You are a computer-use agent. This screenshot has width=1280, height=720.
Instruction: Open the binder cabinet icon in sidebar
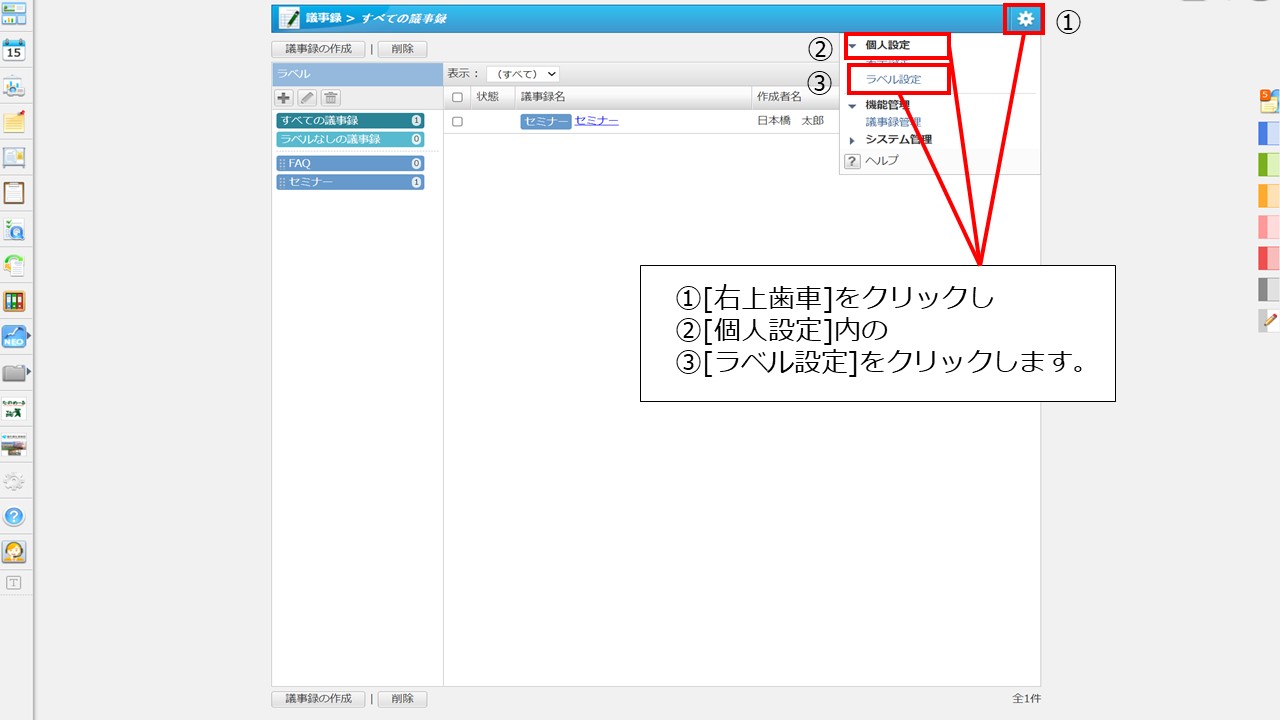click(14, 302)
